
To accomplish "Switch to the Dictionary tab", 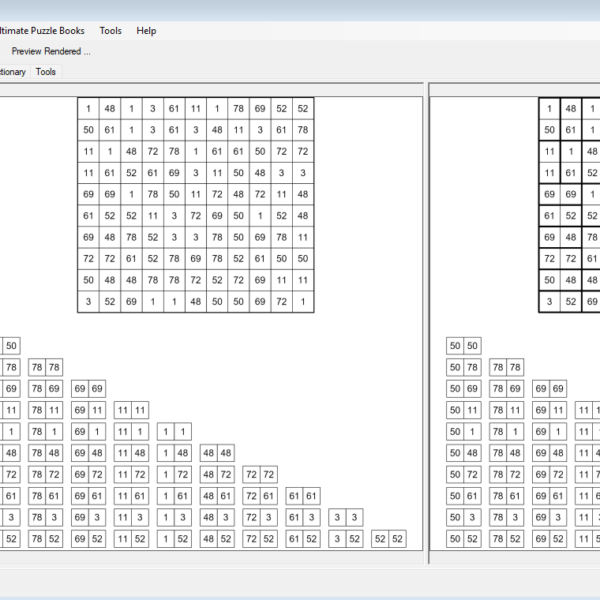I will tap(12, 72).
